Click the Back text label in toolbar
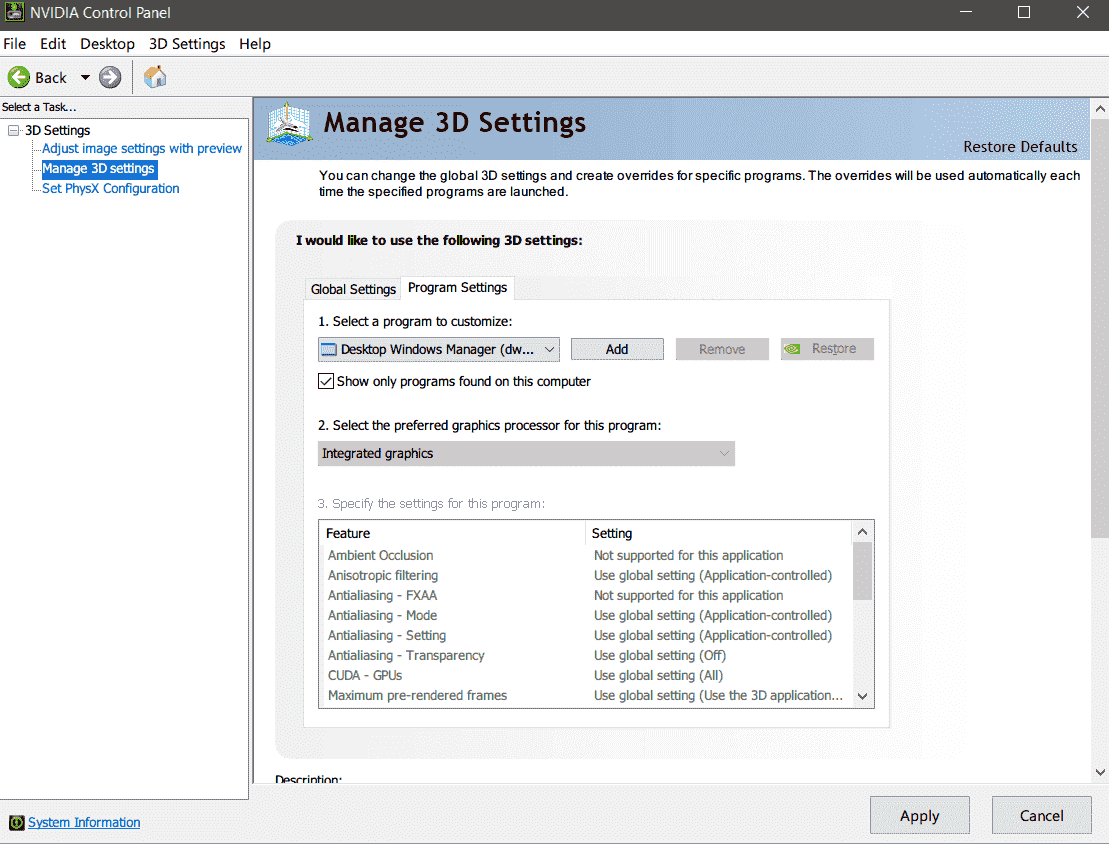The height and width of the screenshot is (845, 1109). coord(51,78)
